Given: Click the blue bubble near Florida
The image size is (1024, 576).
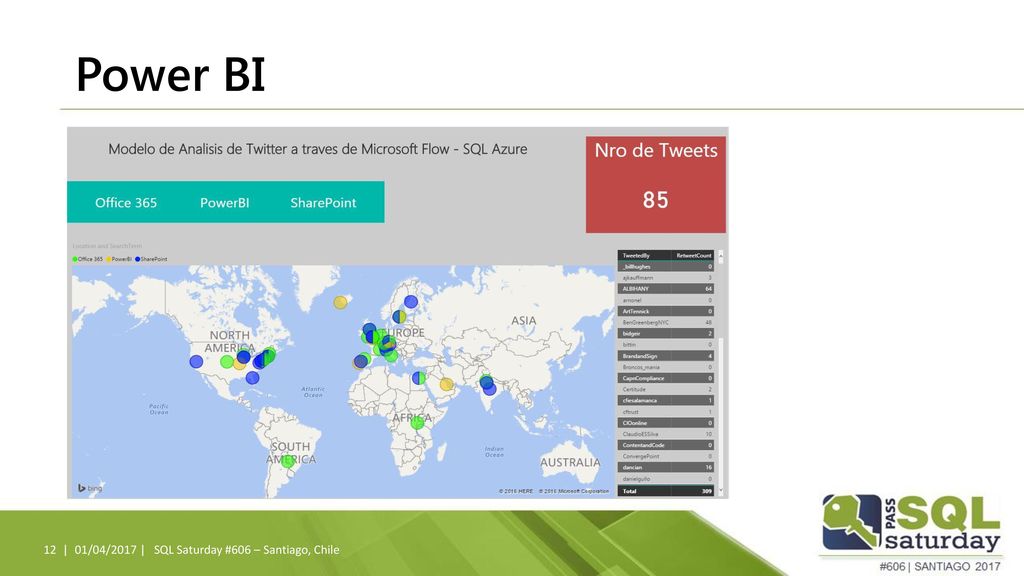Looking at the screenshot, I should [253, 377].
